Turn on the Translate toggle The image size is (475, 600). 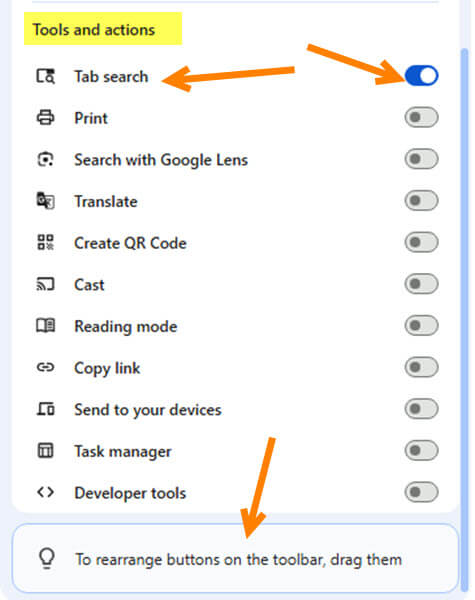(421, 201)
